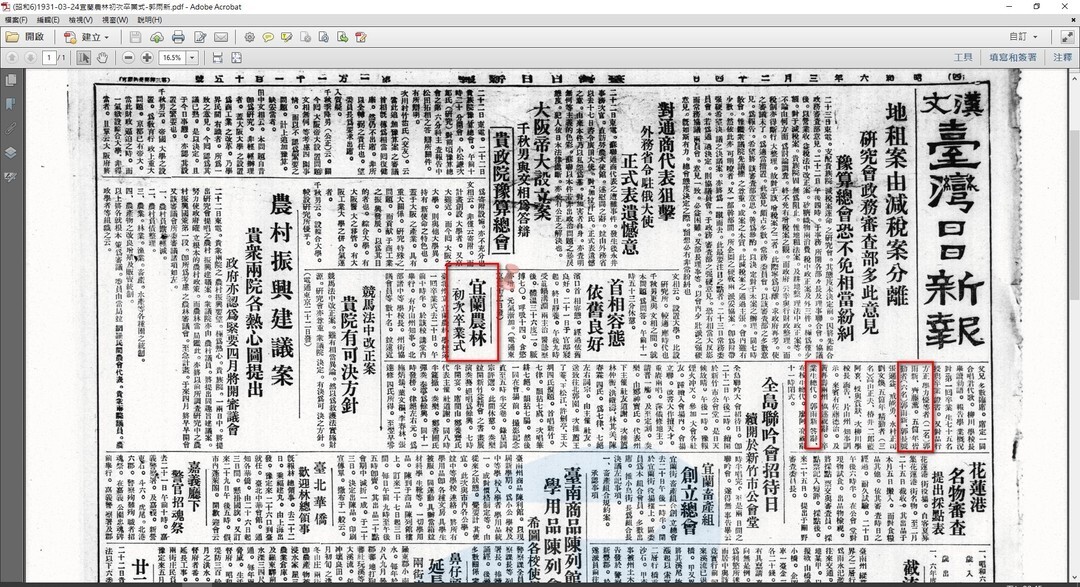Image resolution: width=1080 pixels, height=587 pixels.
Task: Add a sticky note comment
Action: click(268, 37)
